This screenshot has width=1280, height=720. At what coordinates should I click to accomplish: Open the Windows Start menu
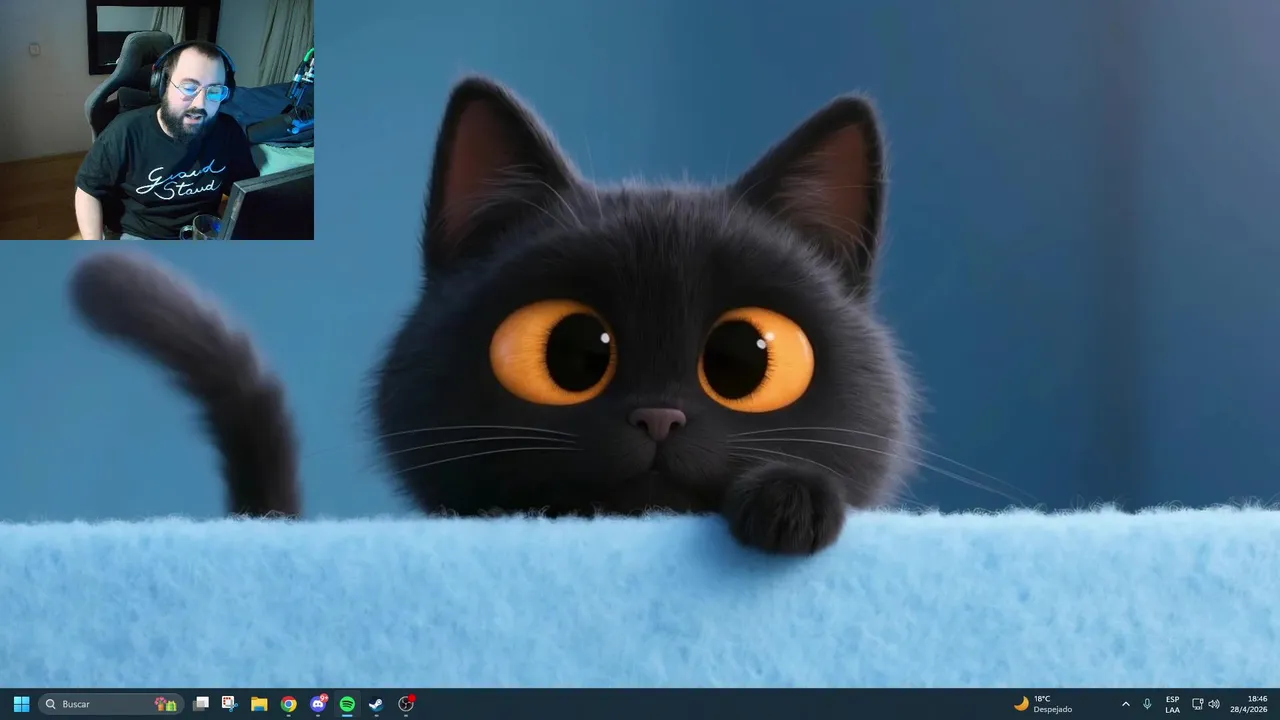21,704
